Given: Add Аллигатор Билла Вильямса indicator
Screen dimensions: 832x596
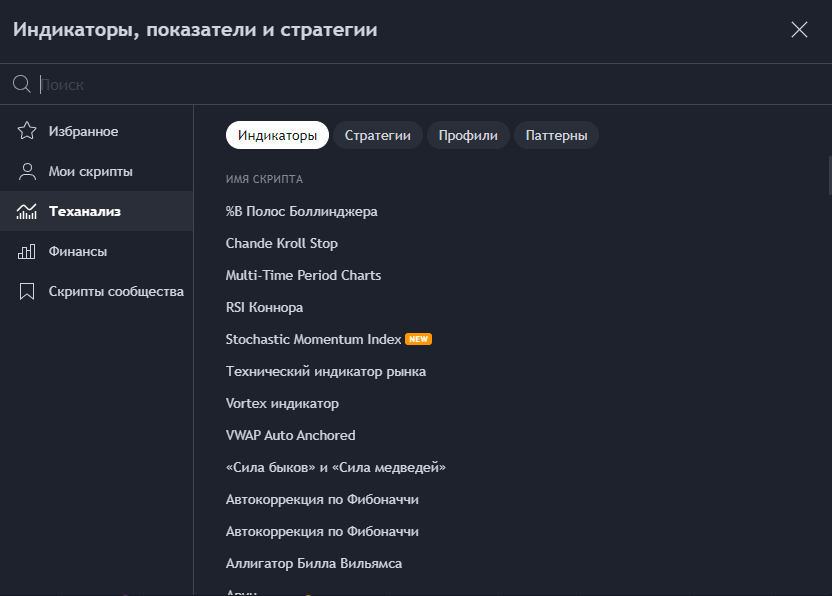Looking at the screenshot, I should point(313,563).
